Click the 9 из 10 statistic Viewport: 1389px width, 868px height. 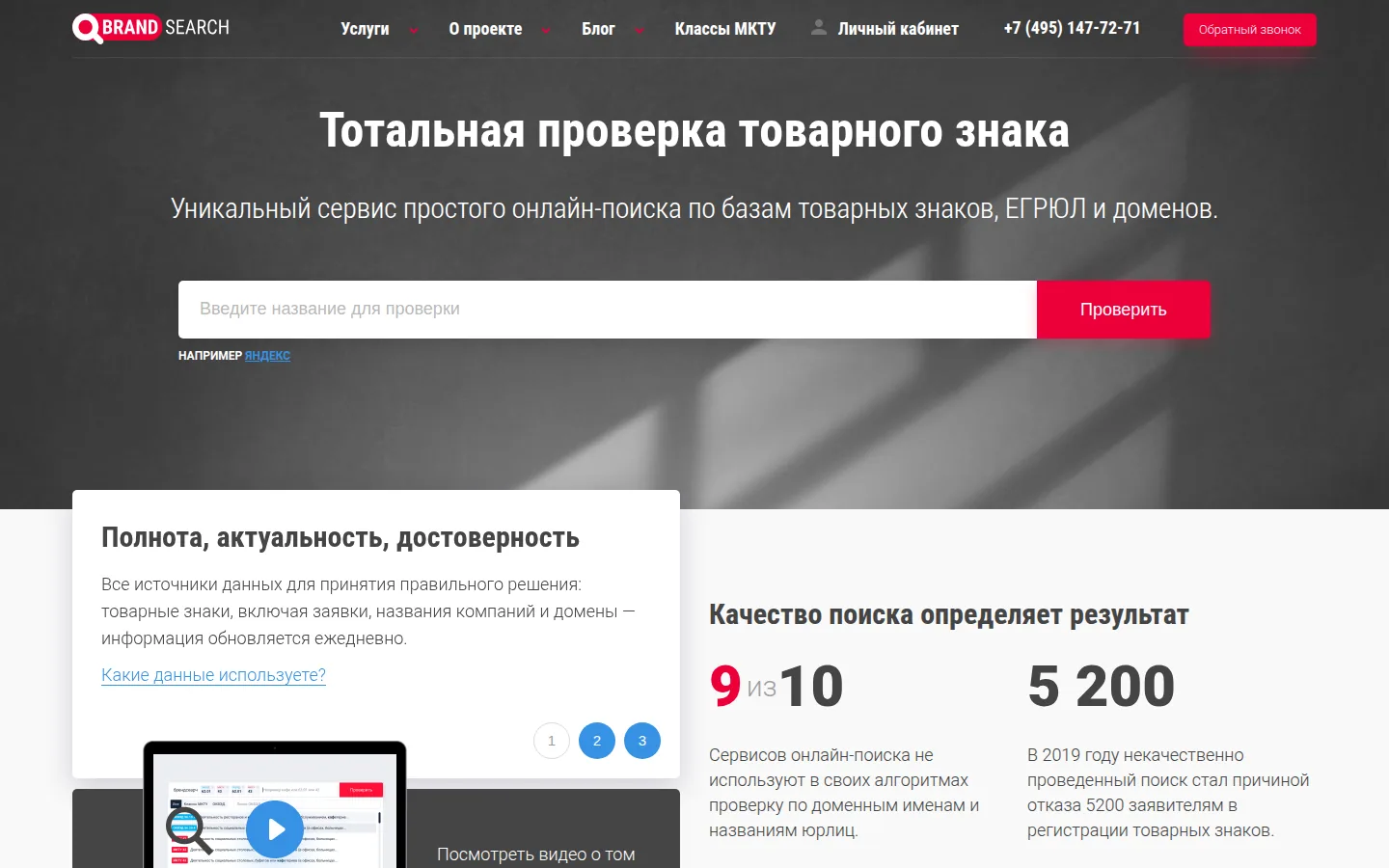click(776, 687)
